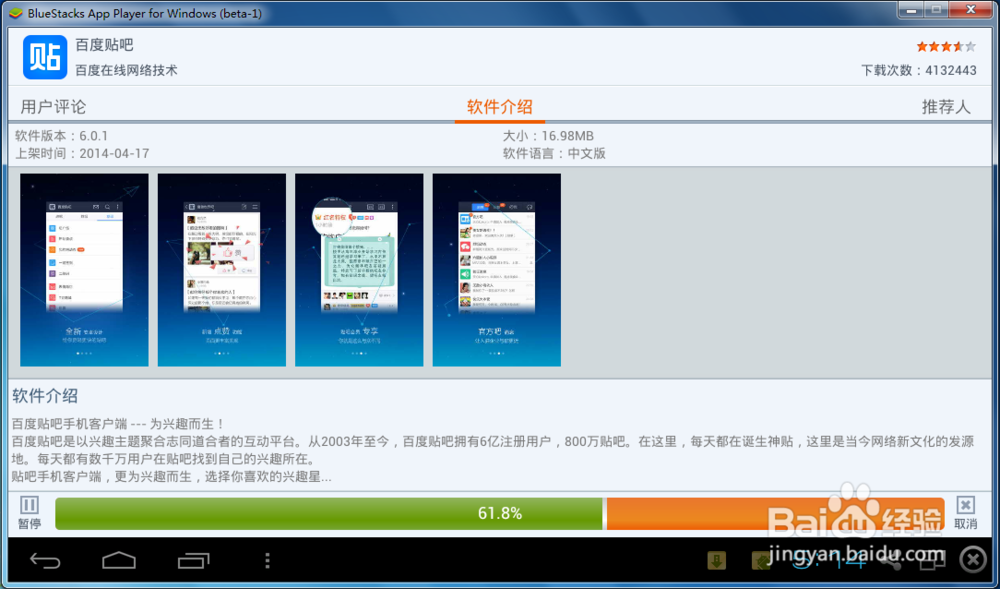The width and height of the screenshot is (1000, 589).
Task: Open the third screenshot labeled 专享
Action: click(x=359, y=270)
